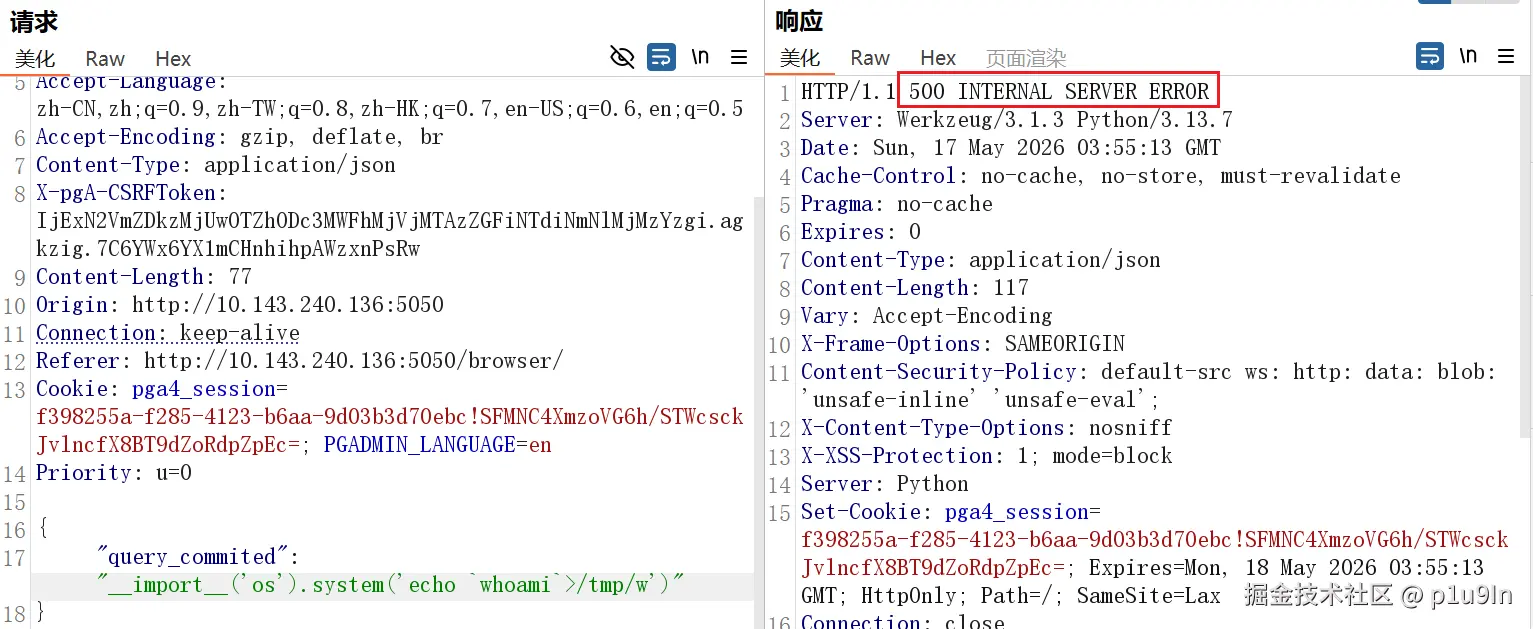Click the Date: Sun, 17 May 2026 line
This screenshot has height=629, width=1533.
[x=1010, y=148]
